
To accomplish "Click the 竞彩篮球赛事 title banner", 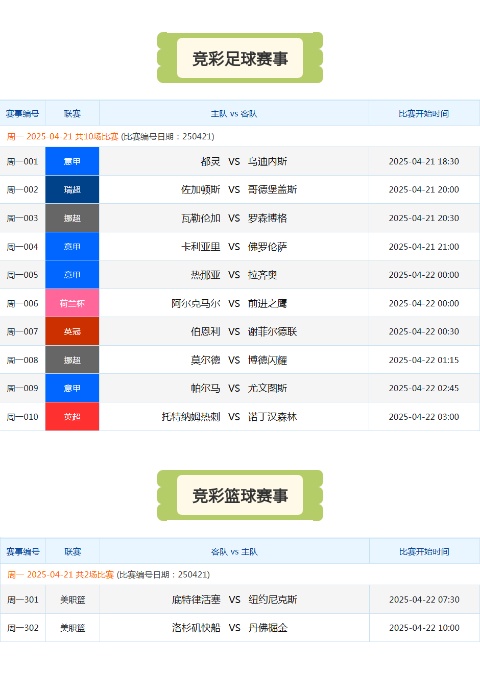I will (240, 495).
